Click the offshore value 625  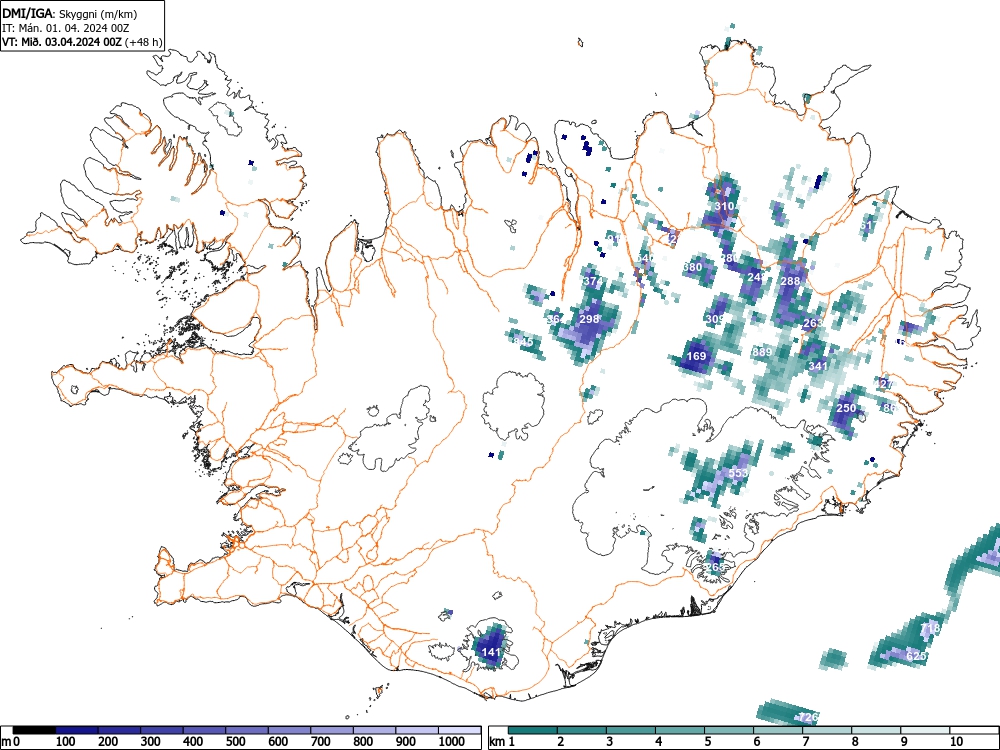click(x=916, y=656)
